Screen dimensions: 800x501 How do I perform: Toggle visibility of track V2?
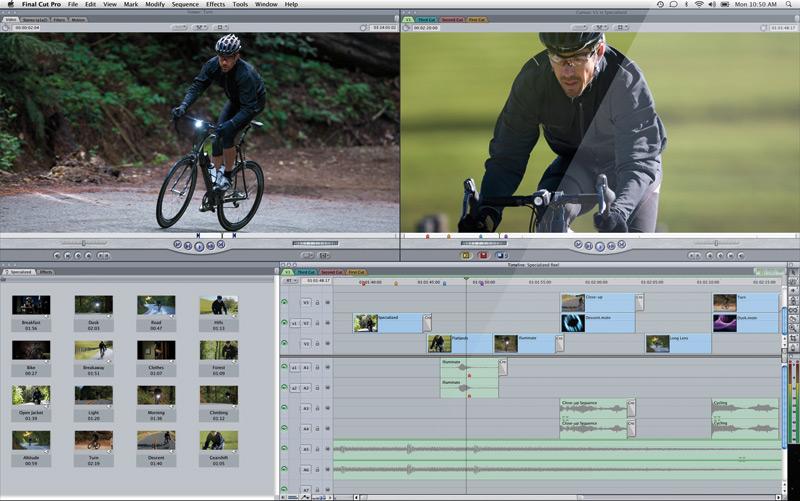tap(284, 323)
